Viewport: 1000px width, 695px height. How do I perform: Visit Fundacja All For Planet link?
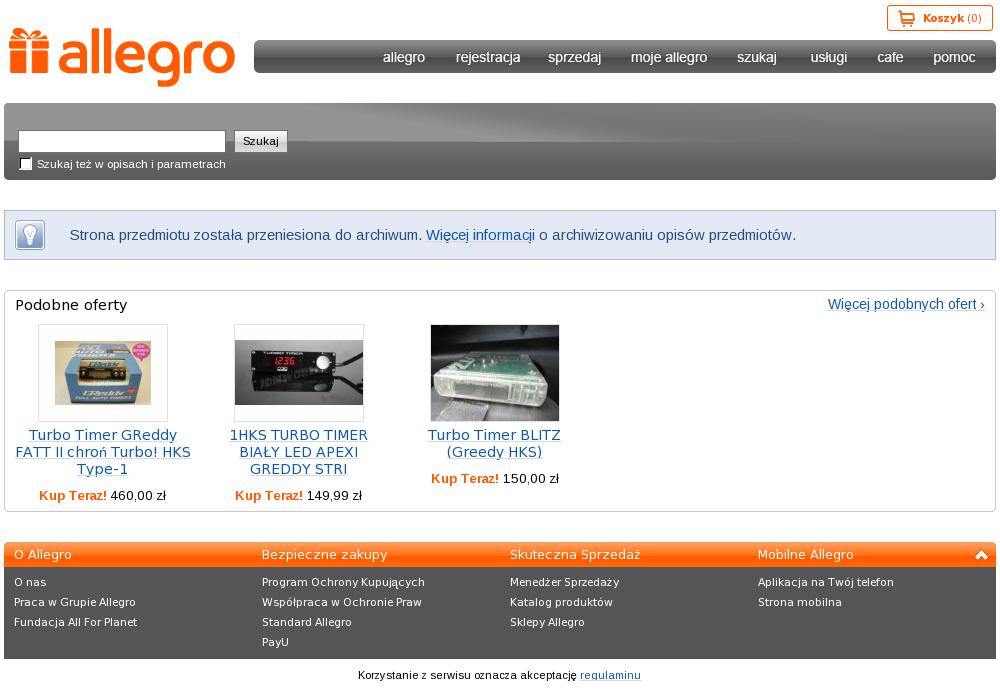point(75,622)
